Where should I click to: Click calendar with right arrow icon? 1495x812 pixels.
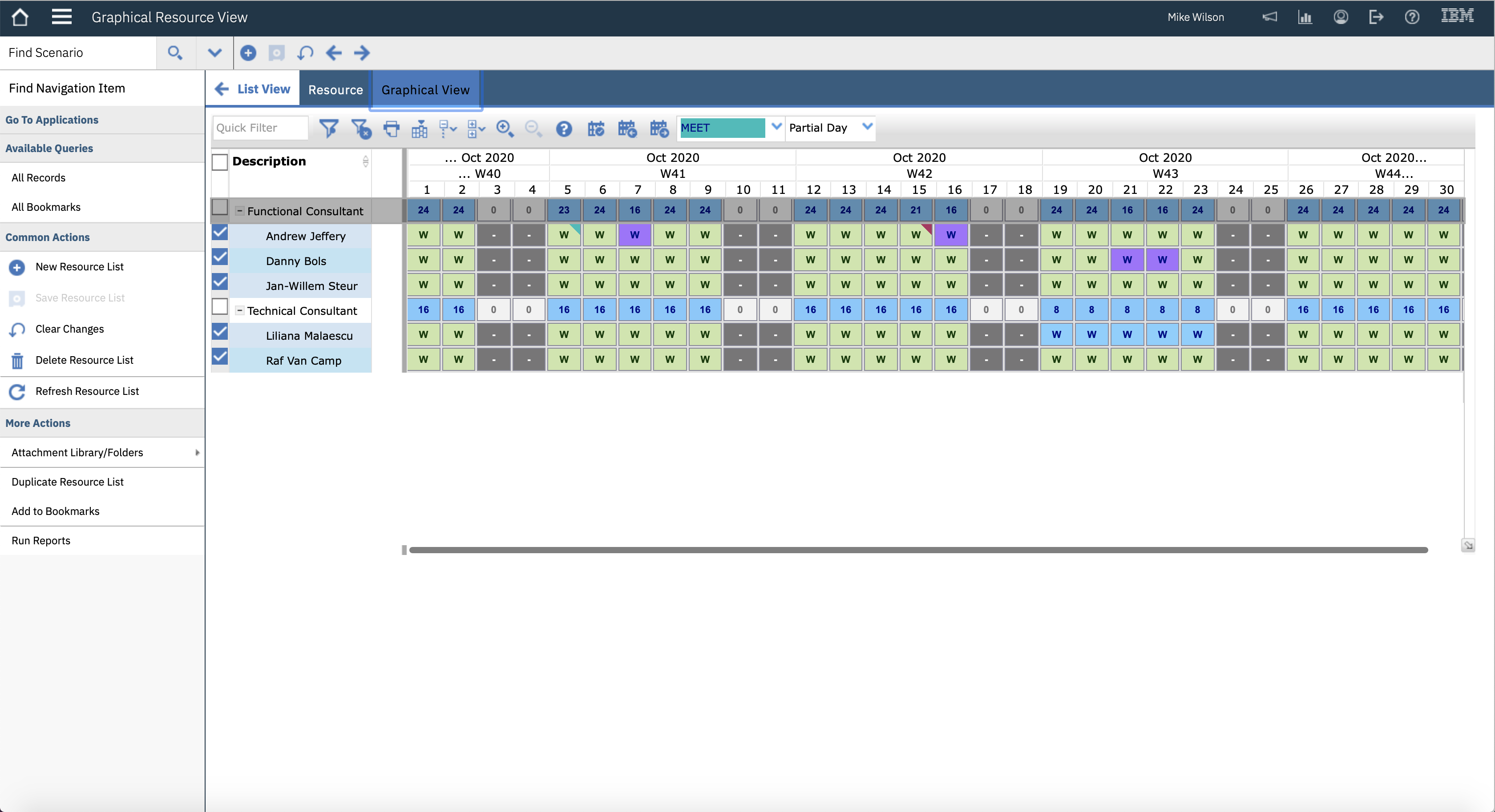pyautogui.click(x=659, y=128)
